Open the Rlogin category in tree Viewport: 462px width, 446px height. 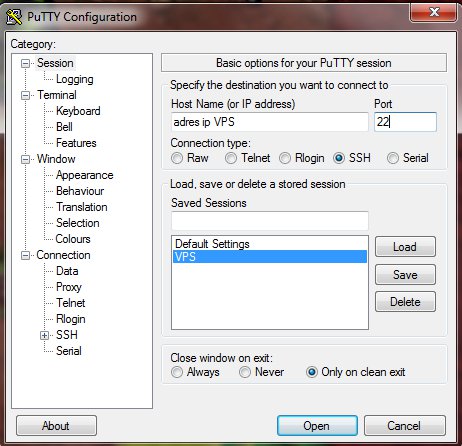[x=71, y=319]
